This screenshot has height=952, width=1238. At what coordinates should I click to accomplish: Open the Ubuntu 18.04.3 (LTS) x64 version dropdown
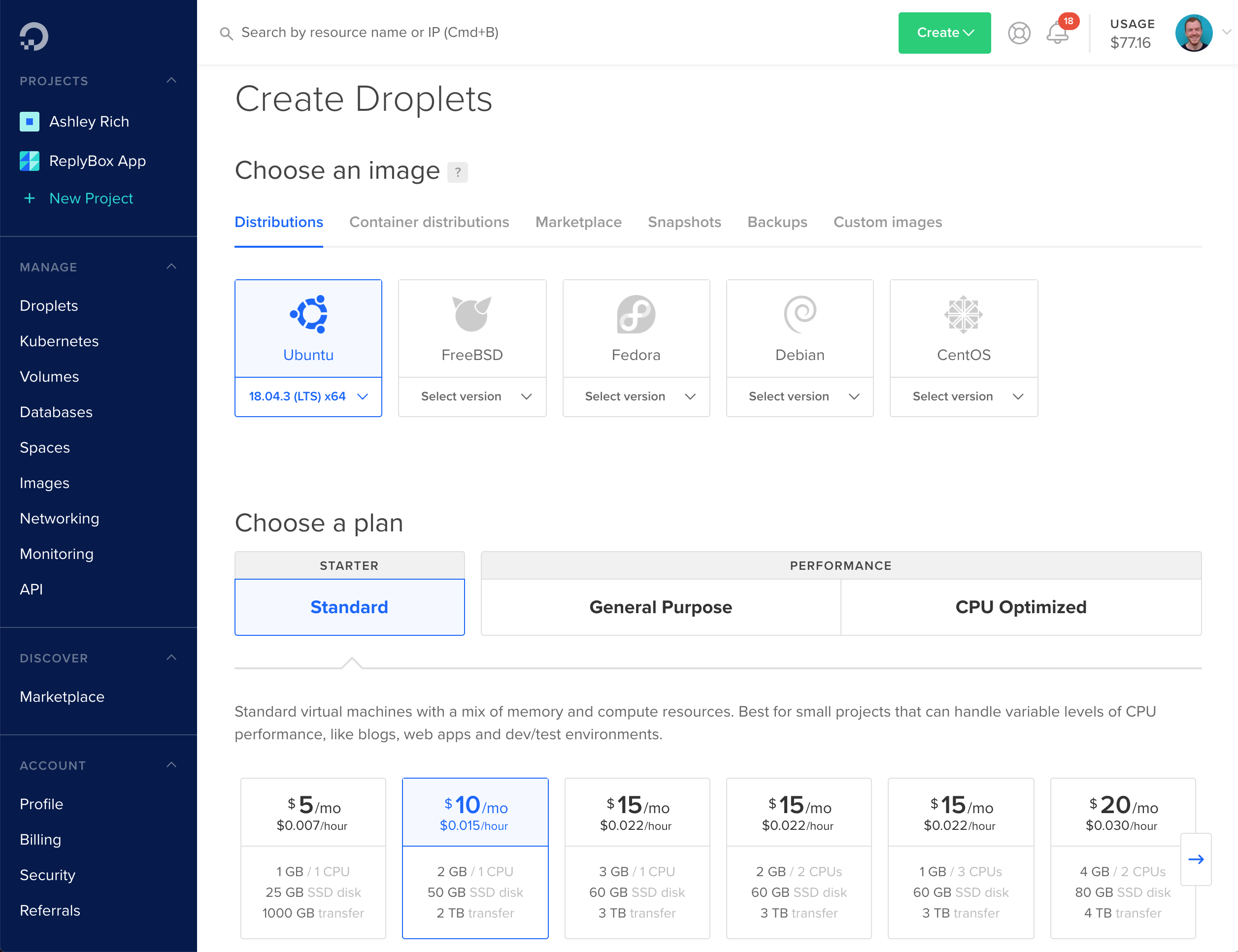(308, 396)
